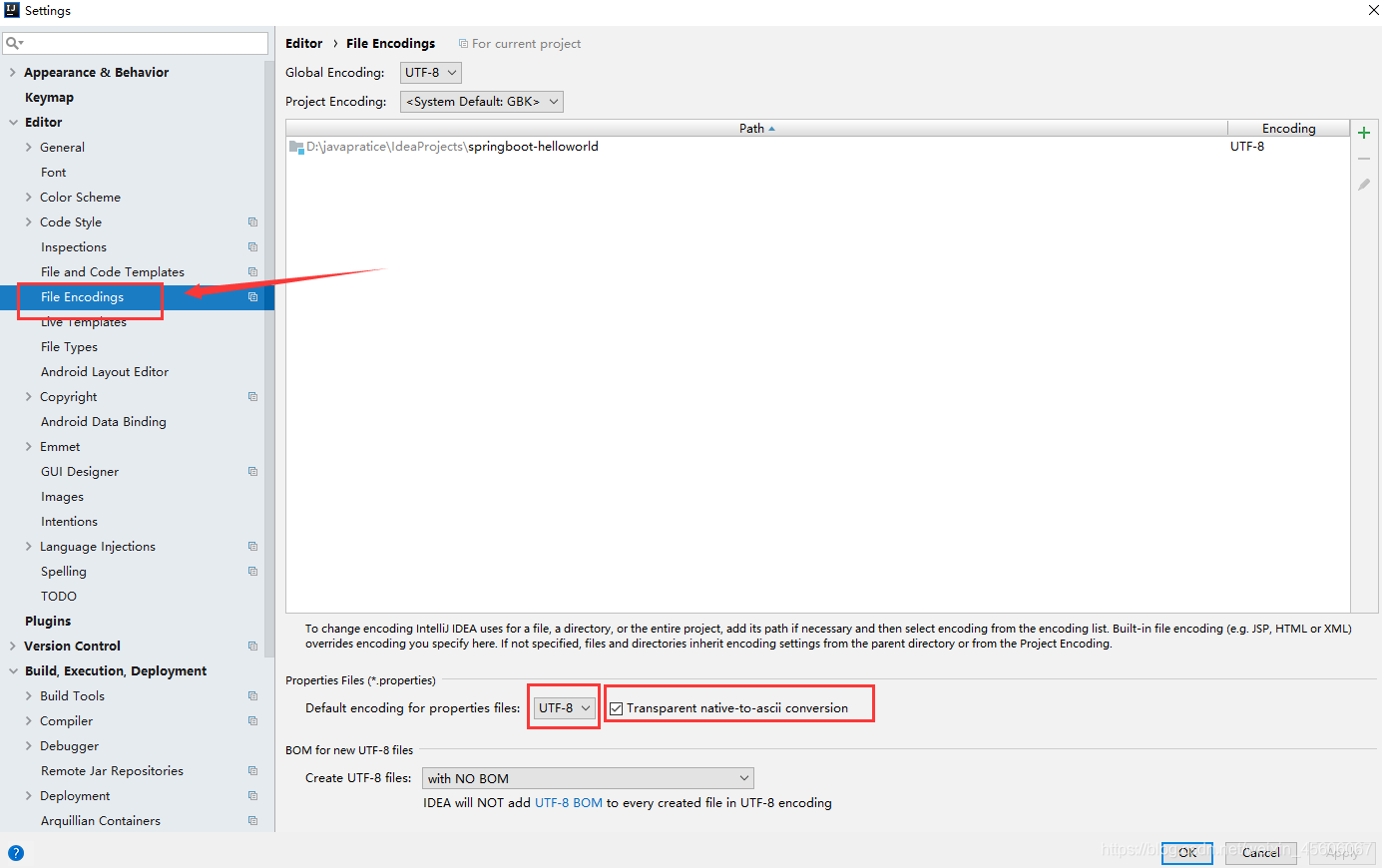This screenshot has width=1382, height=868.
Task: Select Images settings item
Action: (62, 497)
